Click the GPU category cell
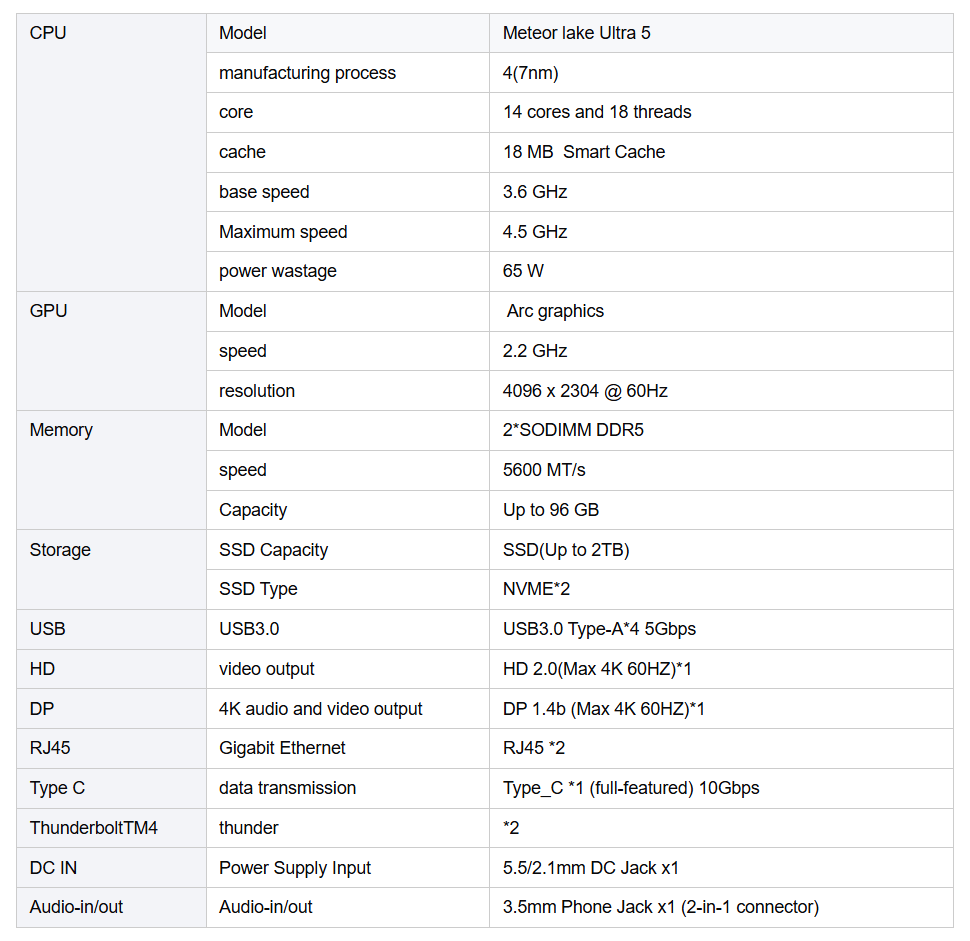Screen dimensions: 970x941 48,311
